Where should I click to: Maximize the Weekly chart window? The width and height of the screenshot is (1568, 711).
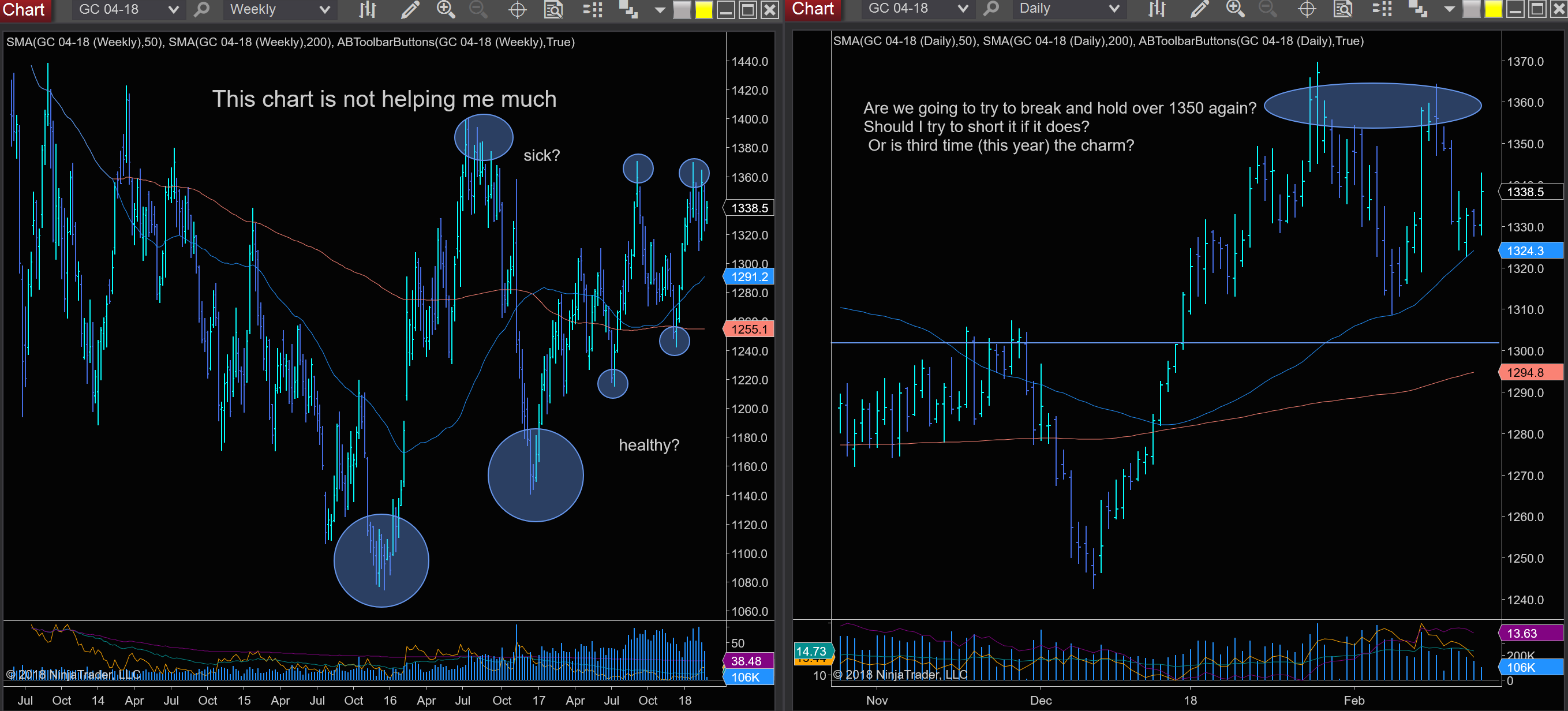[747, 10]
